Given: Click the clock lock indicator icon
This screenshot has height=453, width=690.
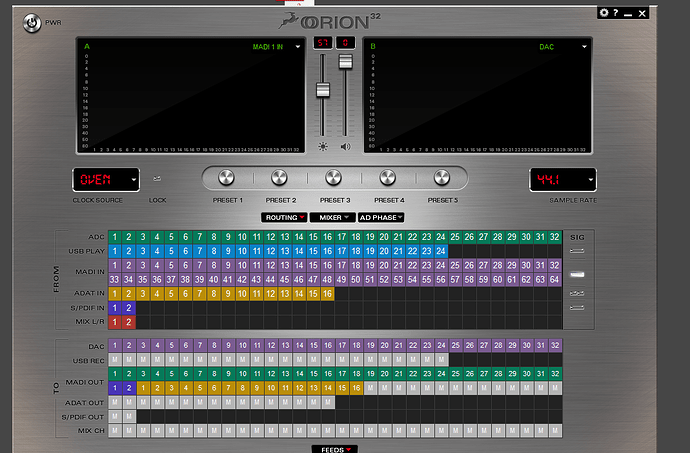Looking at the screenshot, I should point(157,179).
